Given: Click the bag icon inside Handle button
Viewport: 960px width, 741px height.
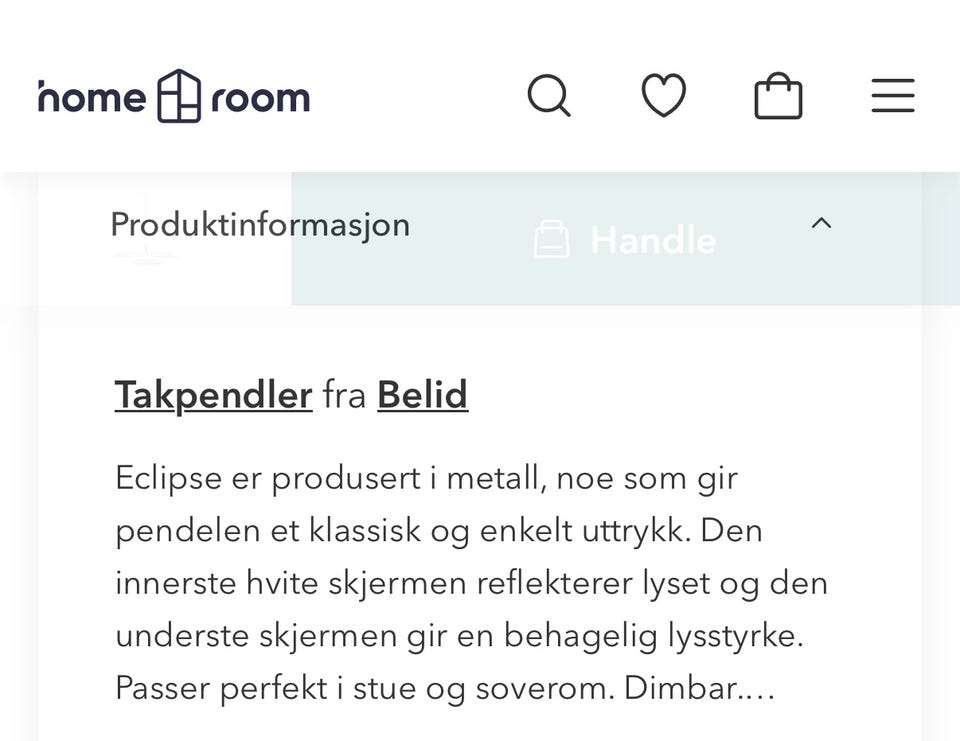Looking at the screenshot, I should (x=552, y=239).
